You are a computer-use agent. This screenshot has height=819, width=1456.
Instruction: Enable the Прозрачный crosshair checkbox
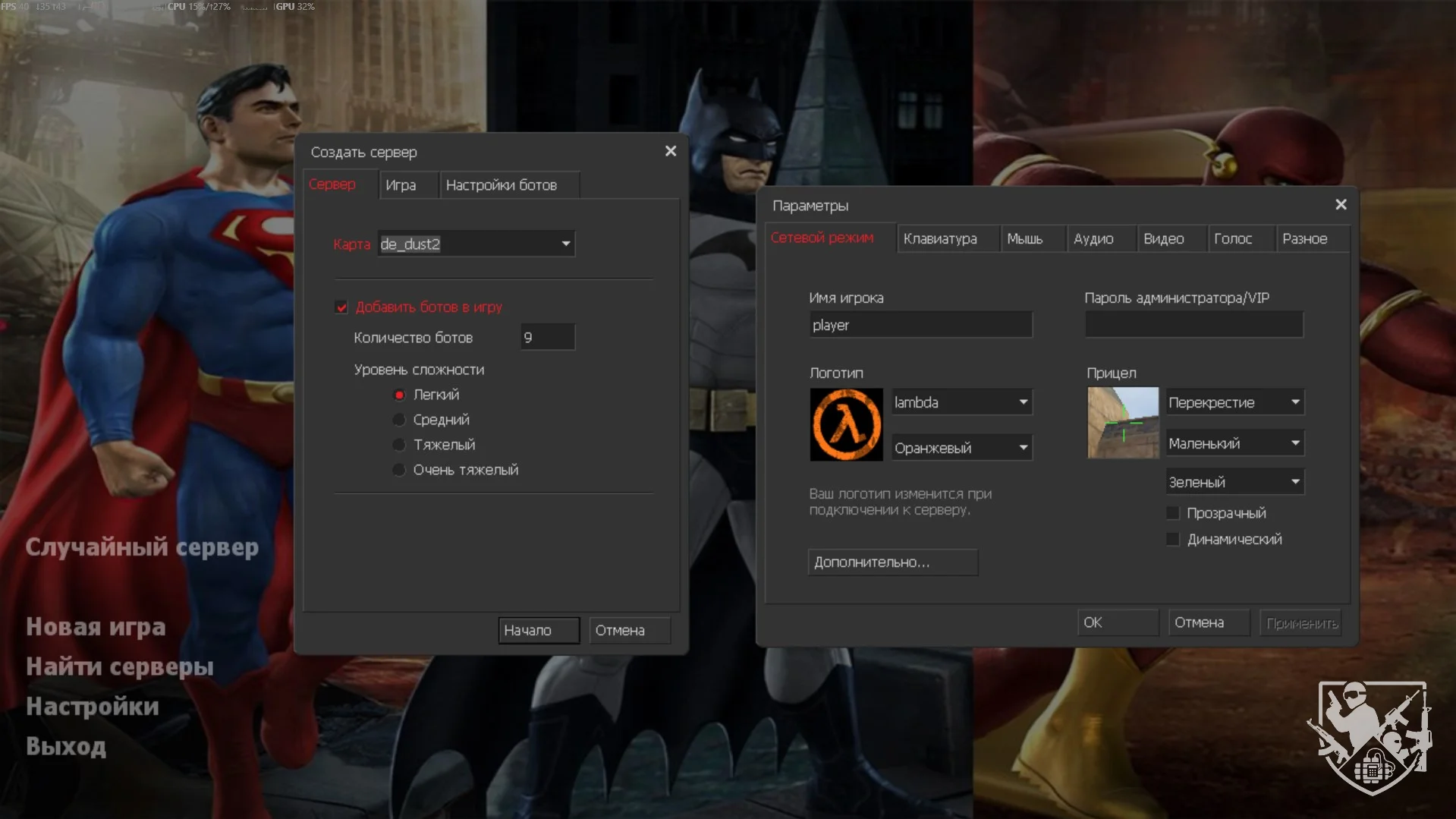(x=1173, y=513)
